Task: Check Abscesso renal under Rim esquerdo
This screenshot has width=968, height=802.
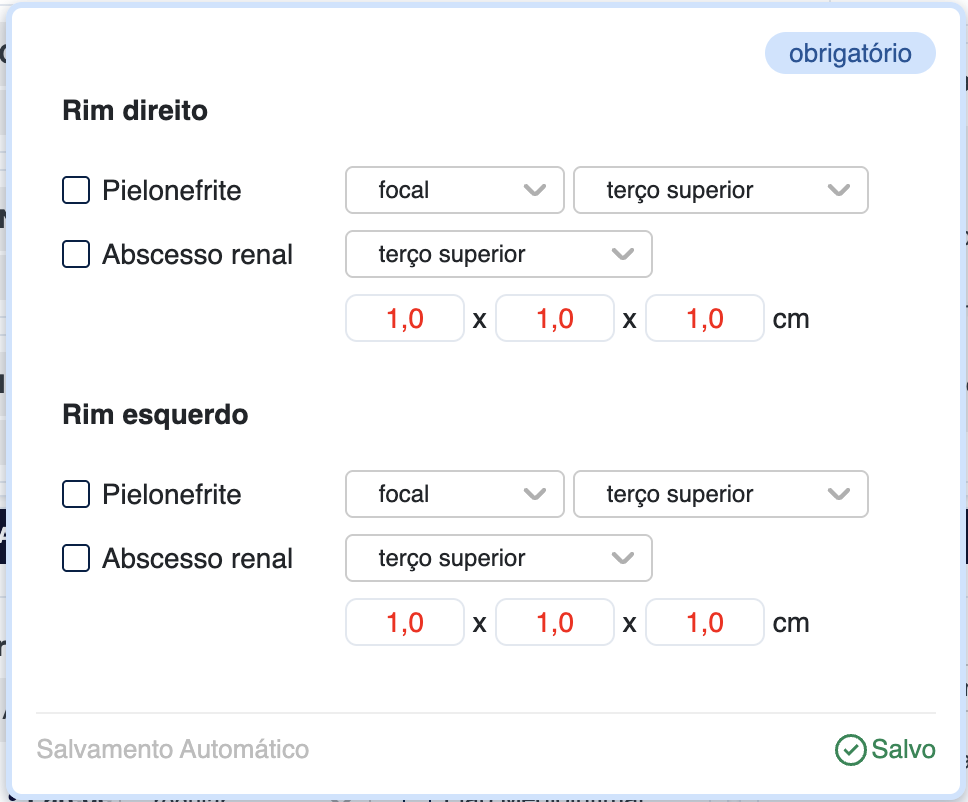Action: point(76,558)
